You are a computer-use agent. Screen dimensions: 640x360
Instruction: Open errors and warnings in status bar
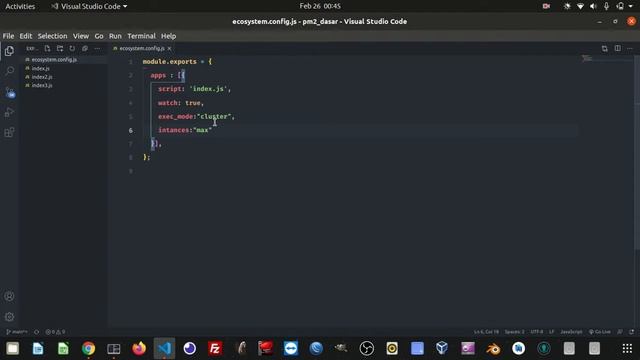tap(55, 332)
